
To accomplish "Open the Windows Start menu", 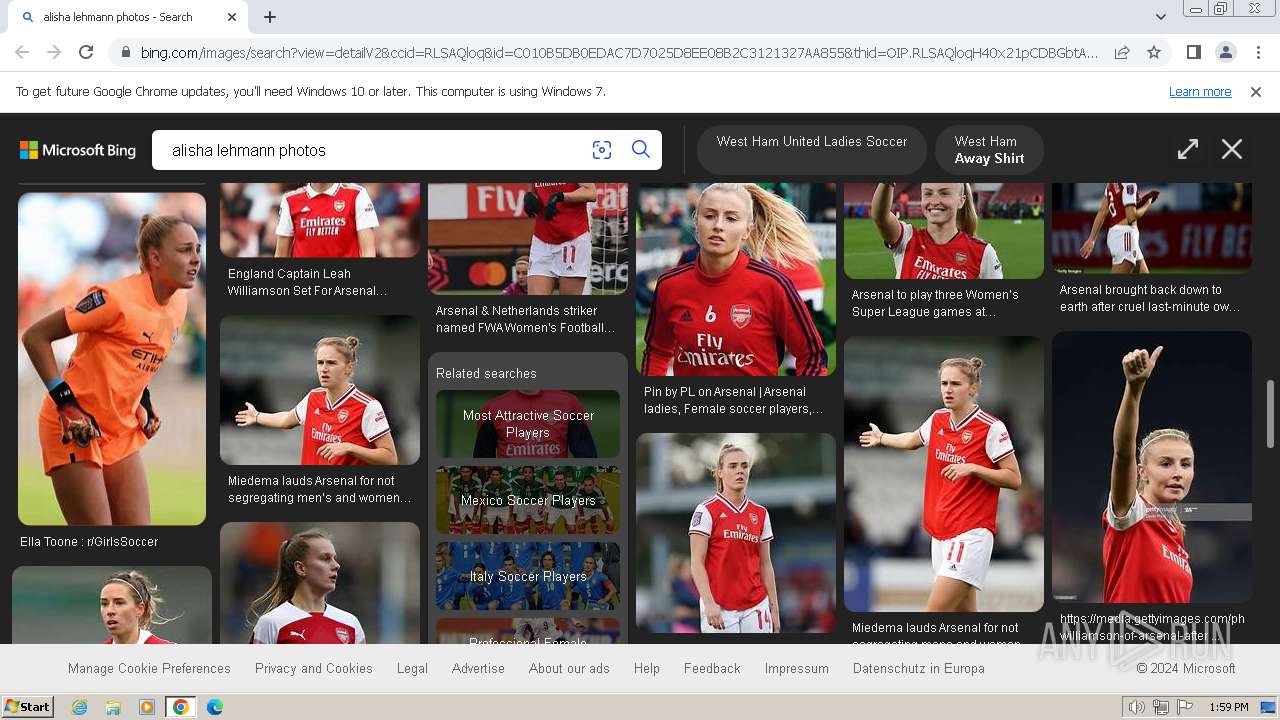I will [x=28, y=707].
